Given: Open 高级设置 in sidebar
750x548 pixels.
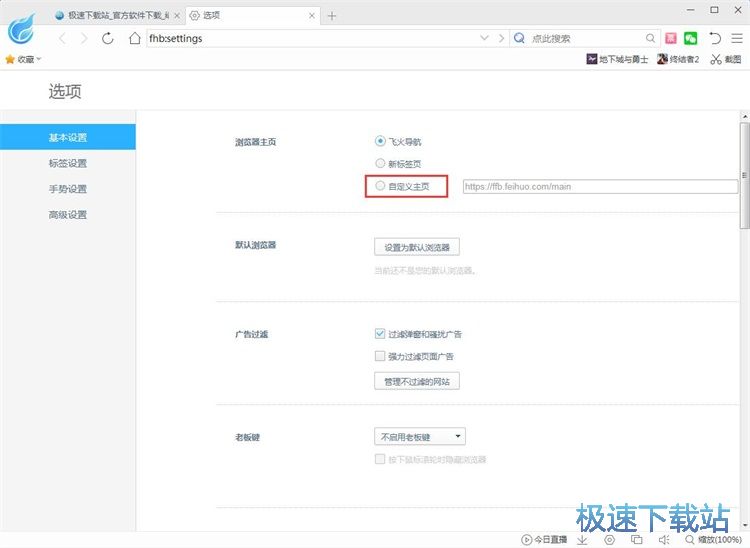Looking at the screenshot, I should (67, 215).
